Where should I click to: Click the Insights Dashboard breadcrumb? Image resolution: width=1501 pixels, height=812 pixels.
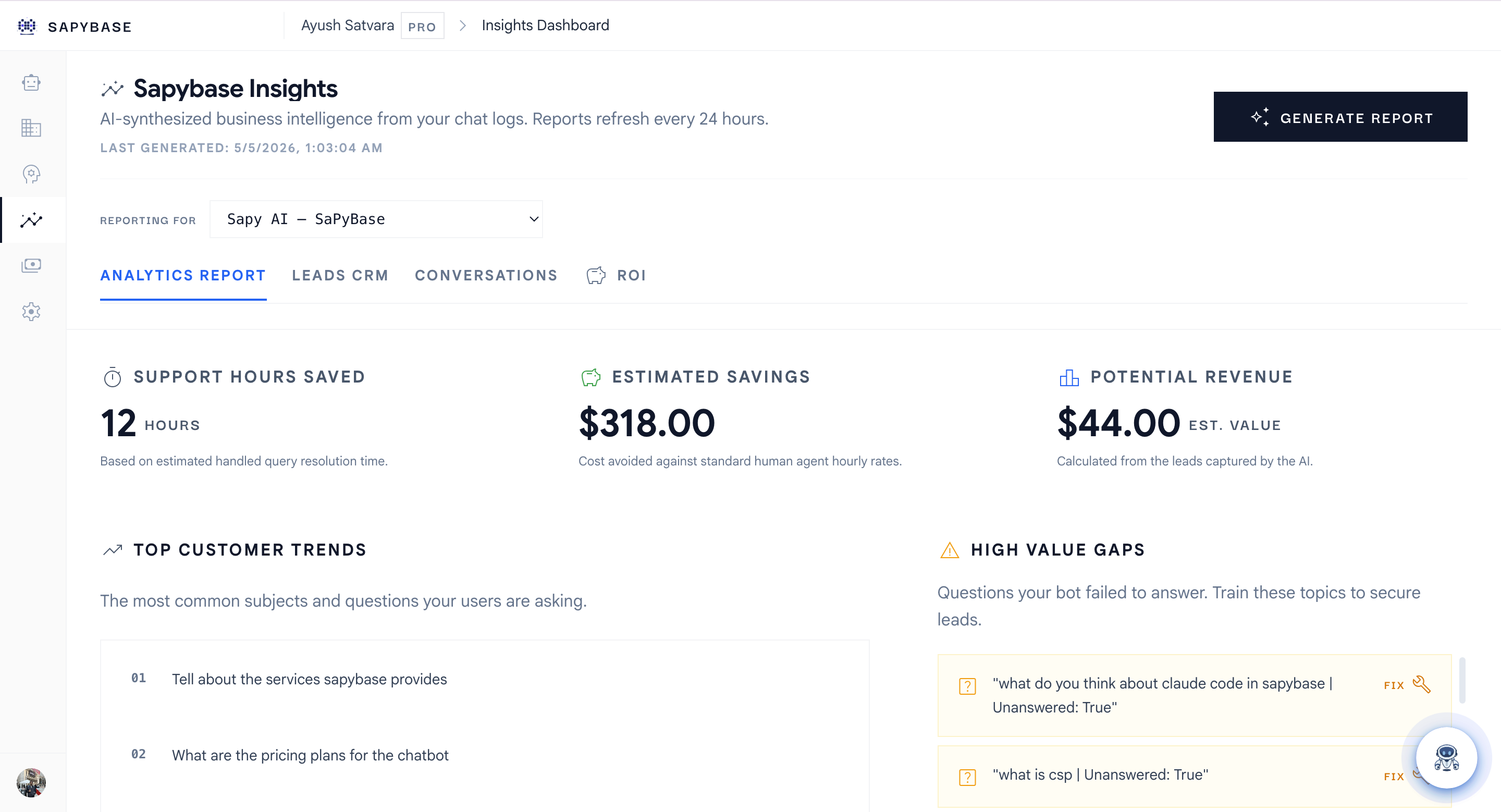(545, 26)
